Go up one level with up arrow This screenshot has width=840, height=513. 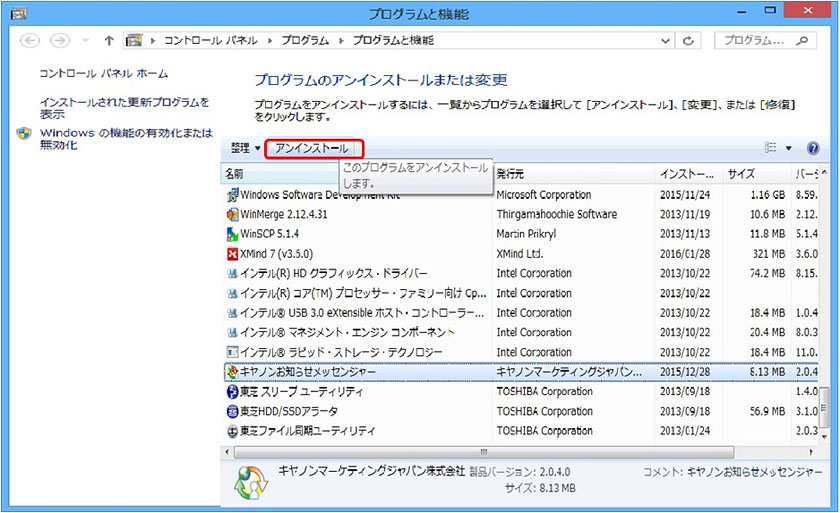pyautogui.click(x=109, y=41)
